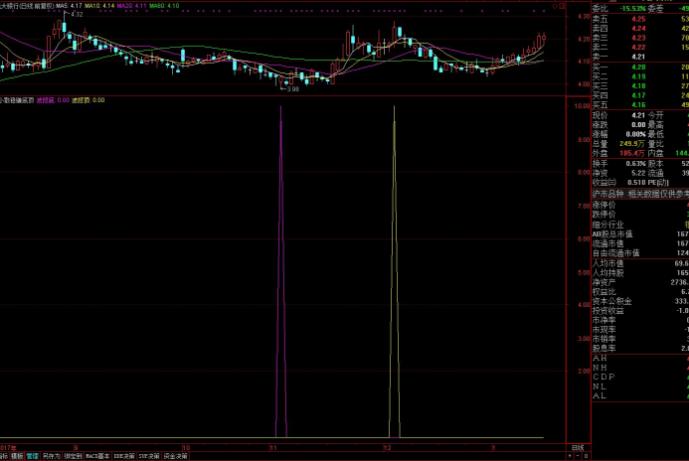Click the 买一 price 4.20
The image size is (689, 461).
click(x=638, y=67)
